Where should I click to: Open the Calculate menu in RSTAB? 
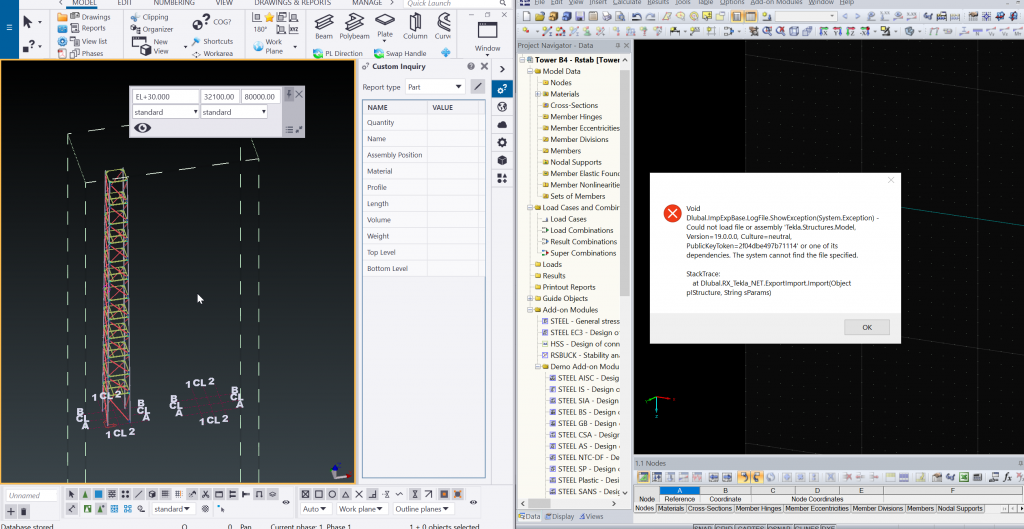point(626,3)
